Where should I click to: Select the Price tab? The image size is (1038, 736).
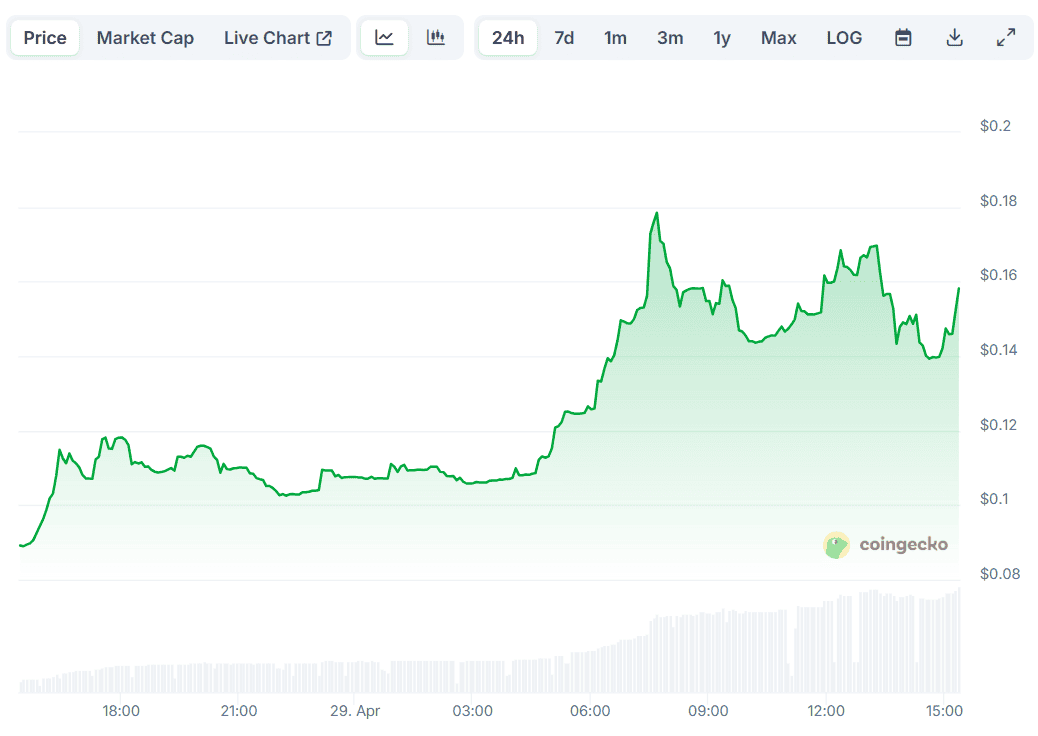(45, 38)
